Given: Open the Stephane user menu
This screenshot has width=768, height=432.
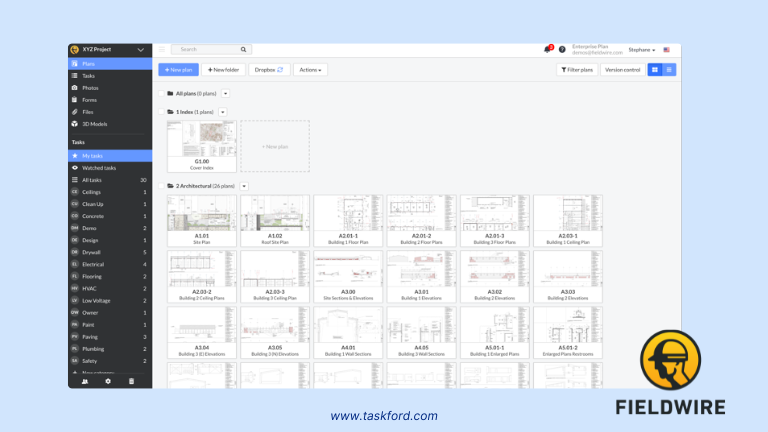Looking at the screenshot, I should pos(641,49).
